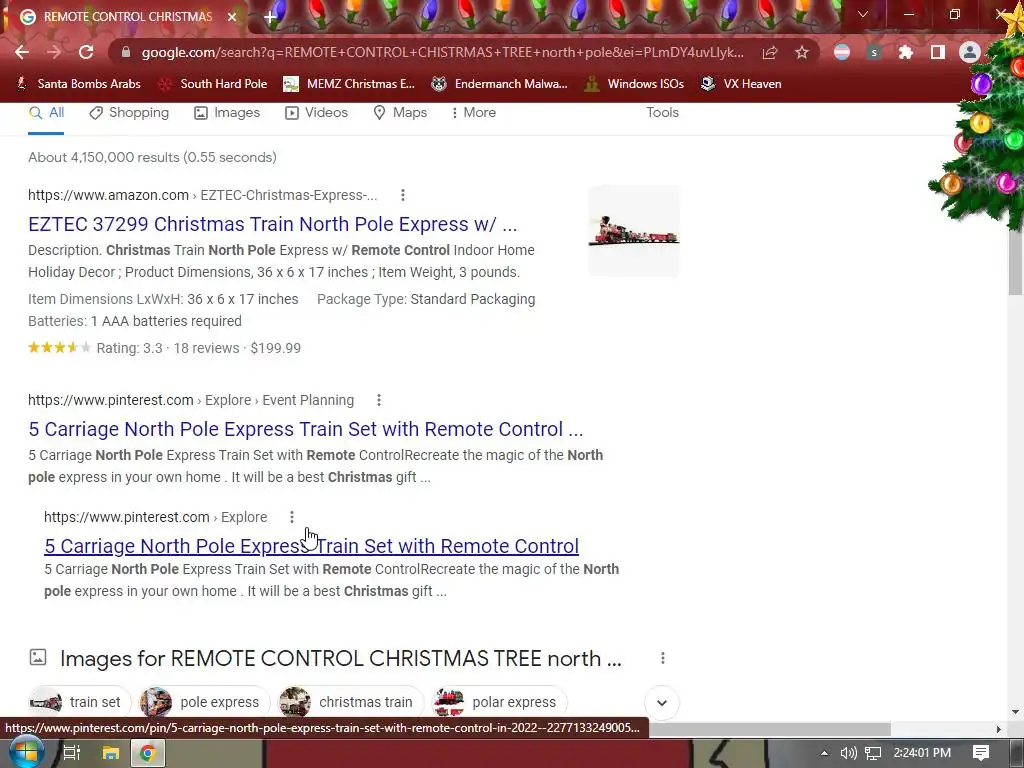
Task: Open options for pinterest Explore sub-result
Action: pos(292,517)
